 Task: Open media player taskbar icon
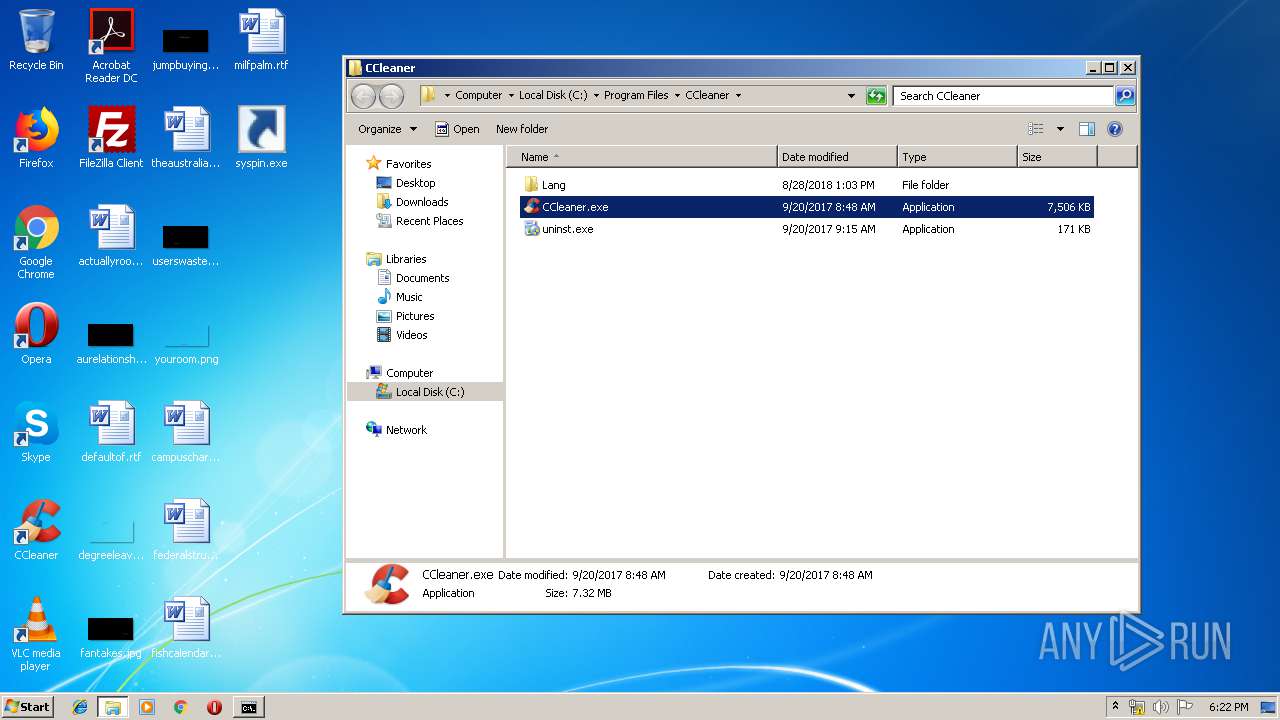click(x=147, y=707)
